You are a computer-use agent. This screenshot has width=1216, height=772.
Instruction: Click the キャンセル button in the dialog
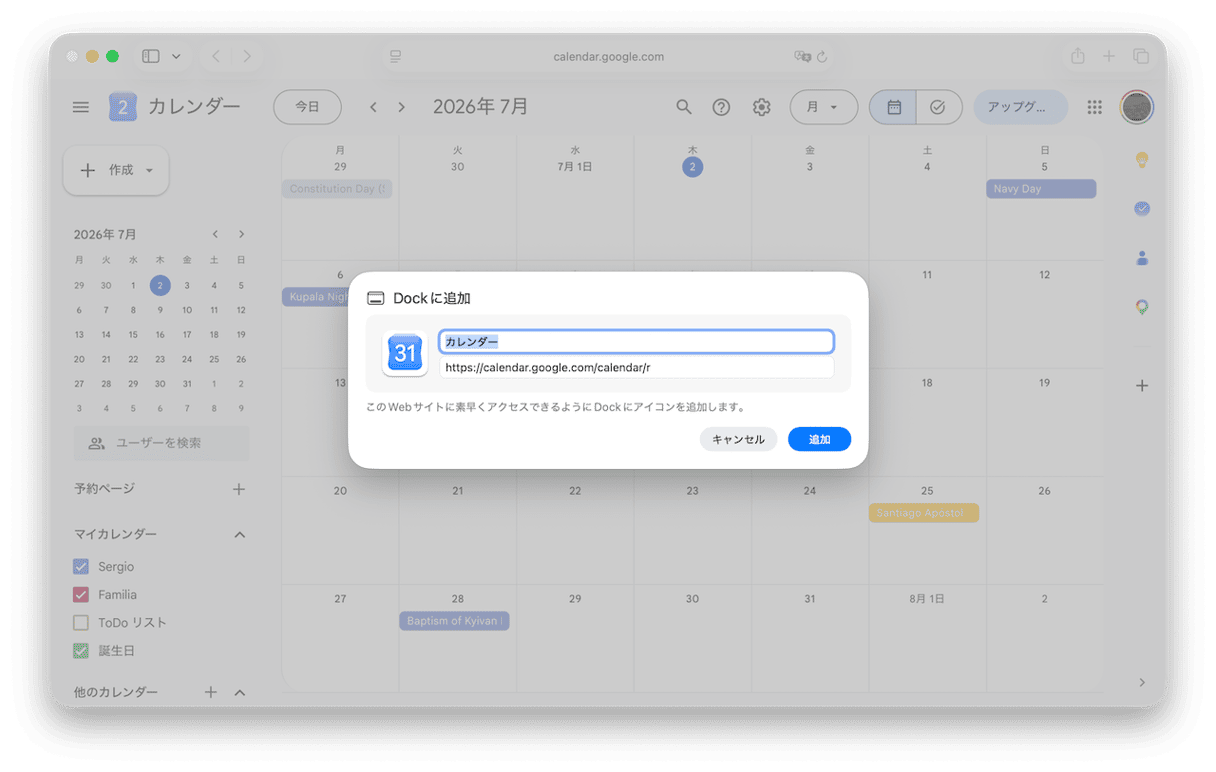pos(738,439)
